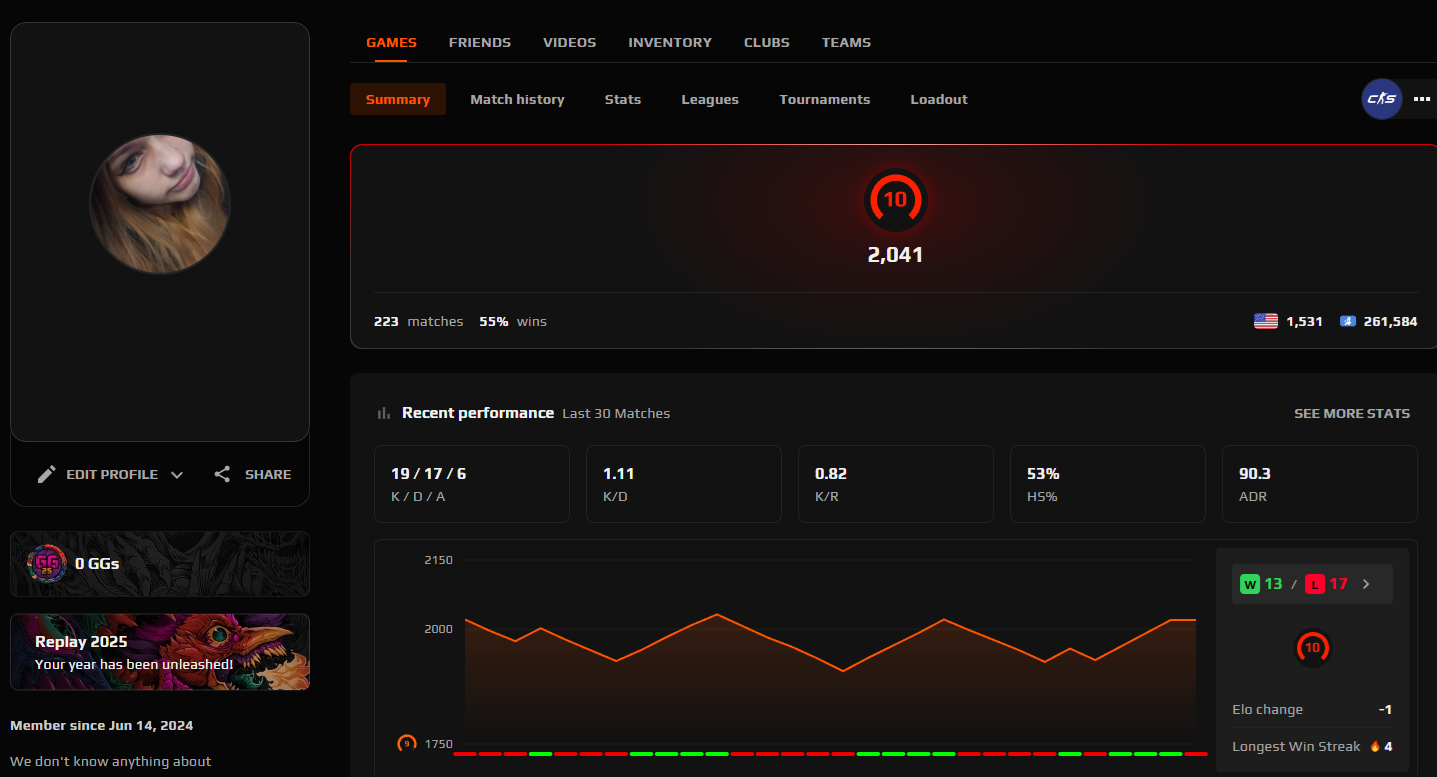Click the Share icon below the avatar
Viewport: 1437px width, 777px height.
(222, 474)
